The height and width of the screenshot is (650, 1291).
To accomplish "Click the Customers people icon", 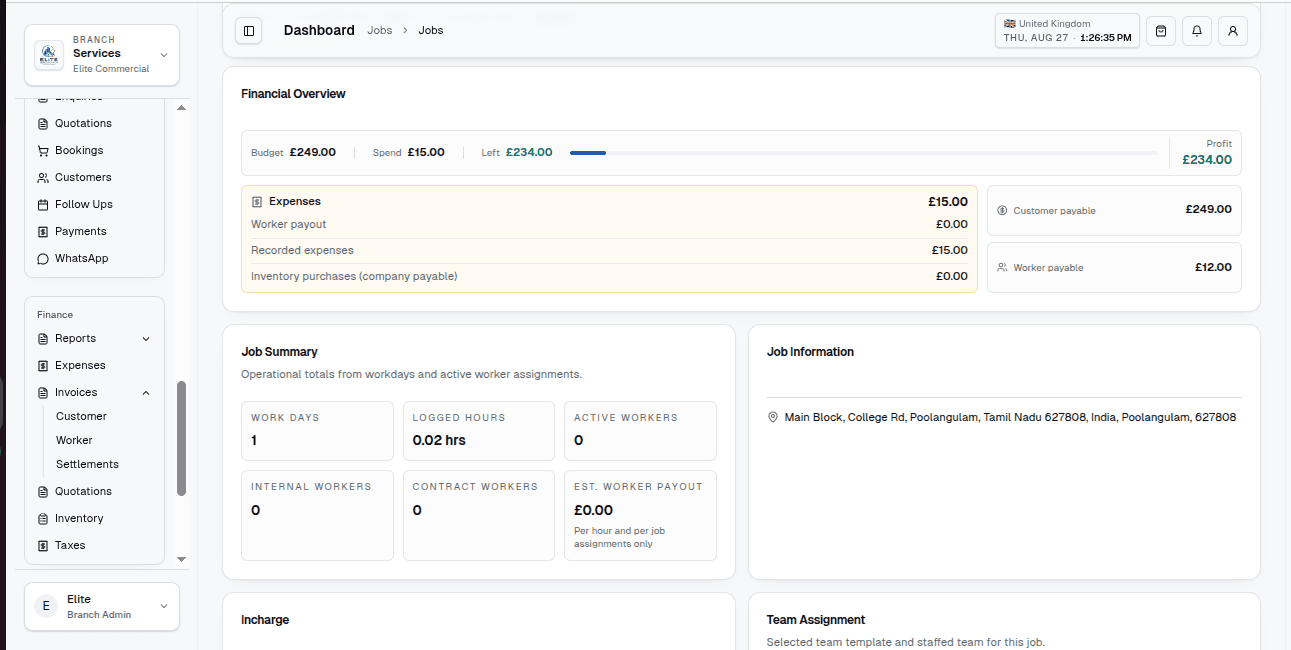I will (x=43, y=178).
